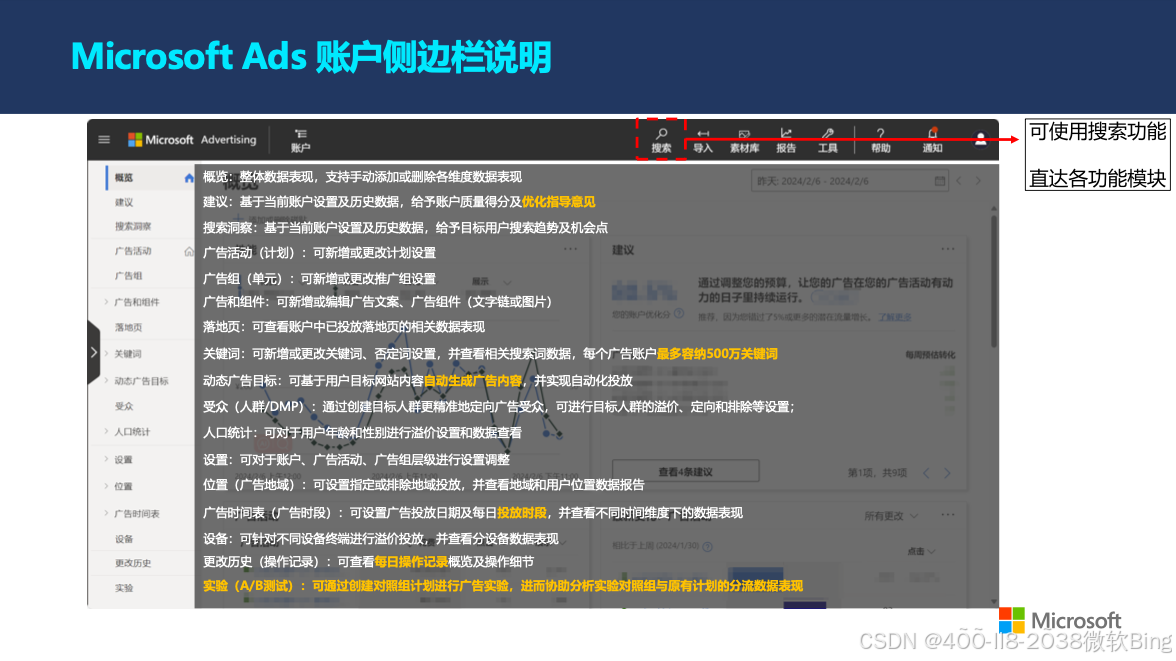Expand 设置 in sidebar
The height and width of the screenshot is (661, 1176).
[x=106, y=459]
